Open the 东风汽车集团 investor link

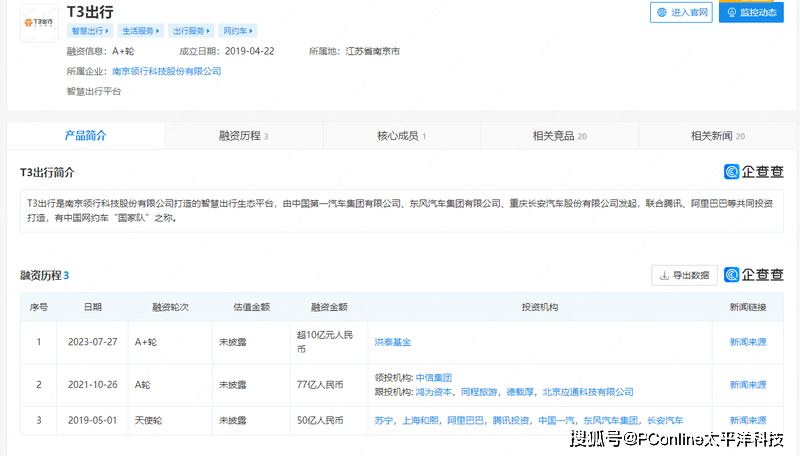coord(611,420)
